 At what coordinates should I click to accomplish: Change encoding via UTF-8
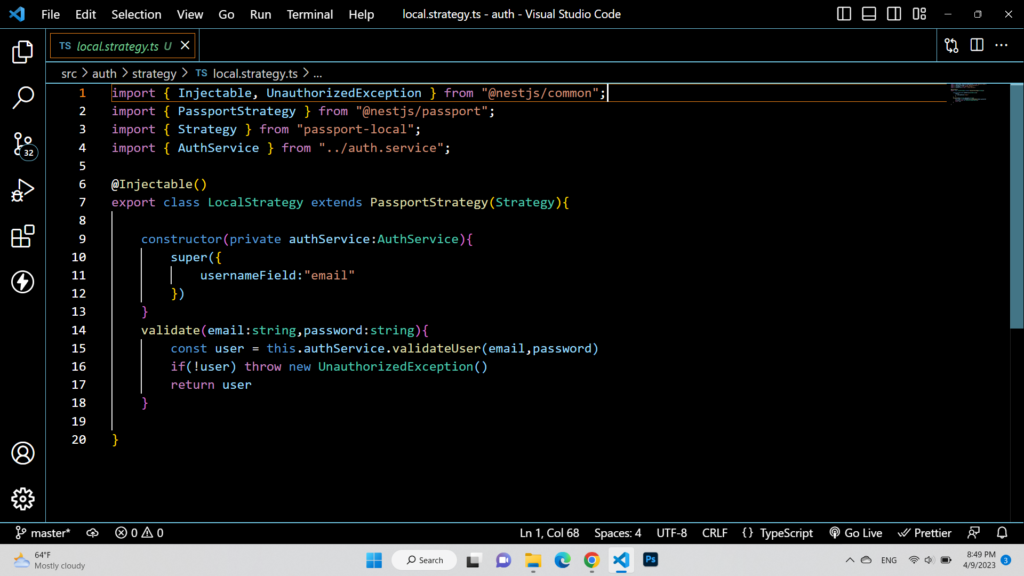point(671,533)
